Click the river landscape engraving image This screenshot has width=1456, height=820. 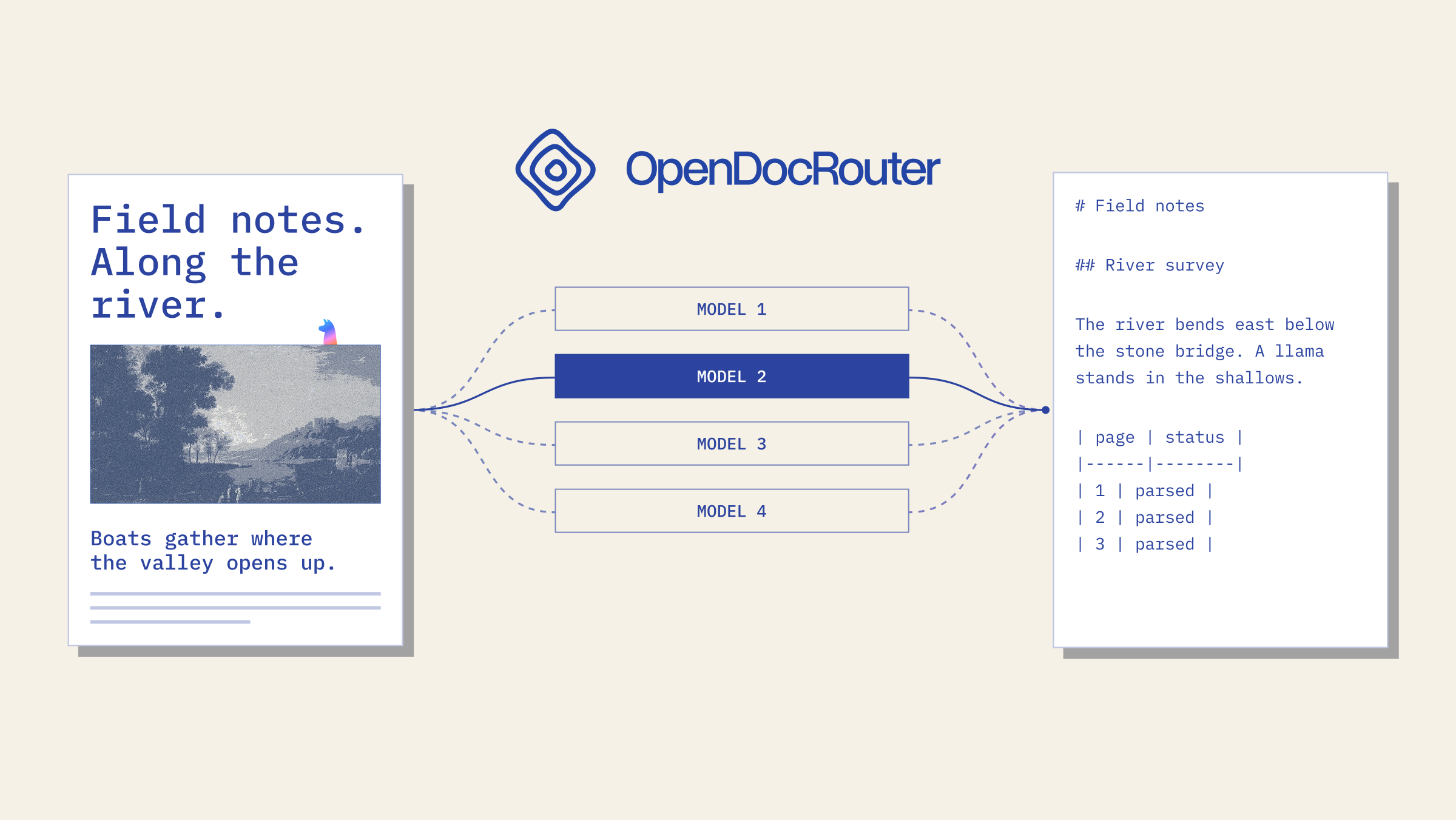[235, 424]
